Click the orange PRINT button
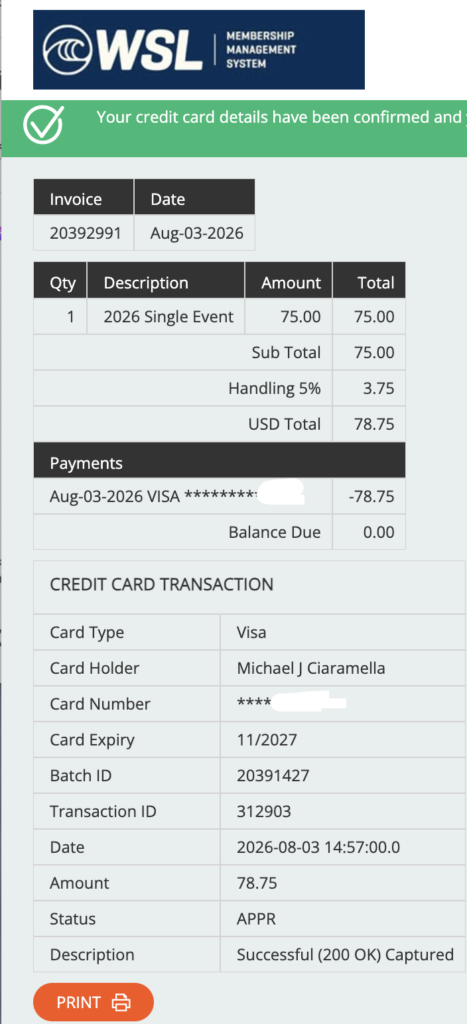This screenshot has height=1024, width=467. tap(93, 1002)
